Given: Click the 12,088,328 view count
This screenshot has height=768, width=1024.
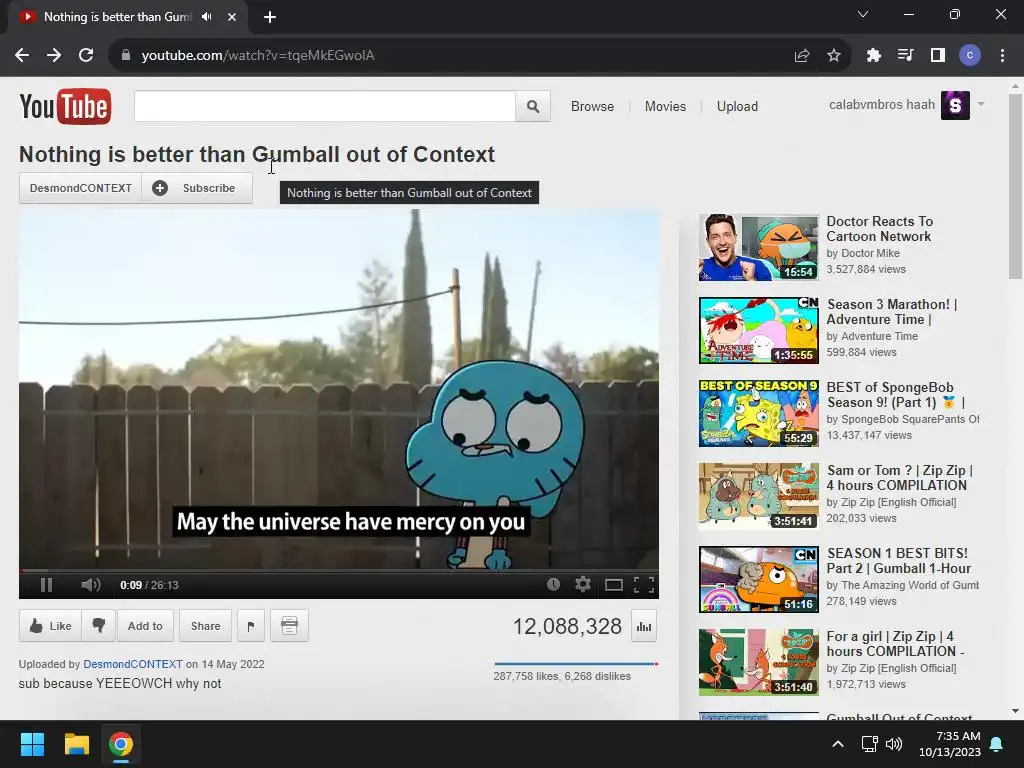Looking at the screenshot, I should pyautogui.click(x=567, y=626).
